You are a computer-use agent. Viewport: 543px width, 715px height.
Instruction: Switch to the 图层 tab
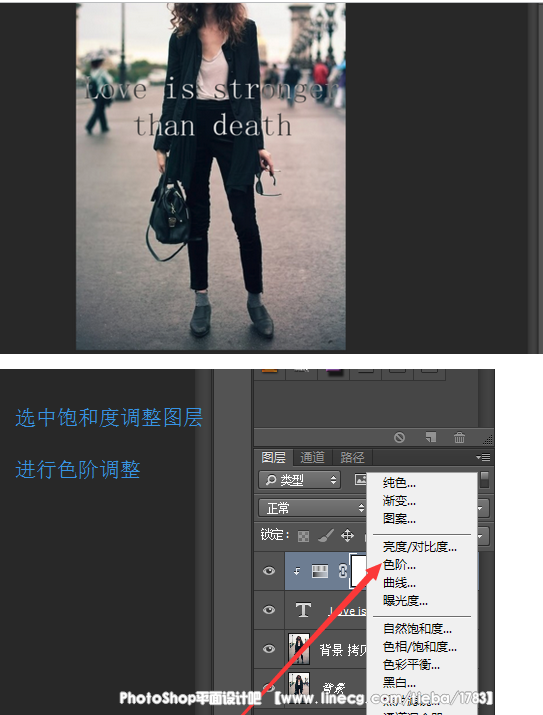273,457
